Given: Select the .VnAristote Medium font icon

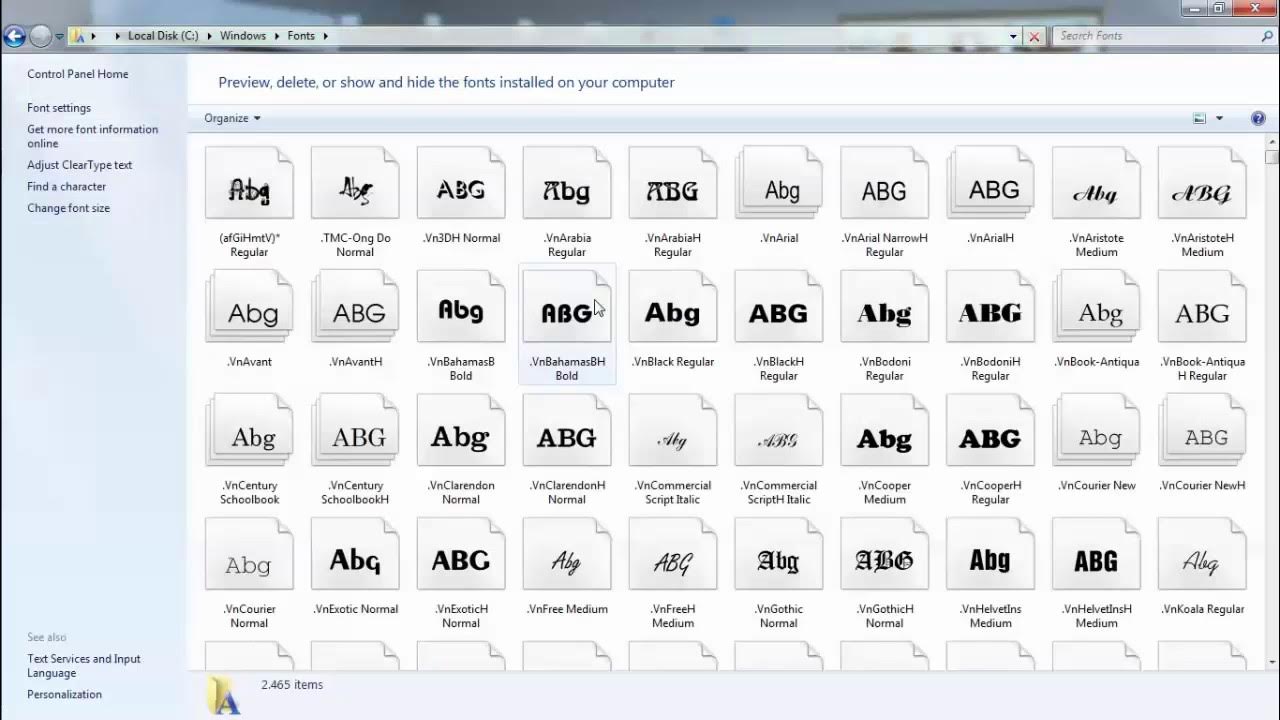Looking at the screenshot, I should coord(1097,183).
